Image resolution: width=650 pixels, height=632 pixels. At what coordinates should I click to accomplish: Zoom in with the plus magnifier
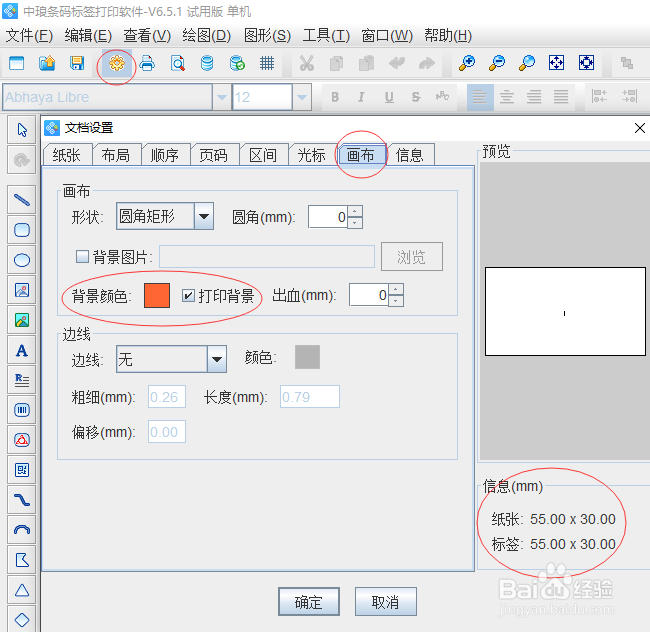click(x=467, y=63)
